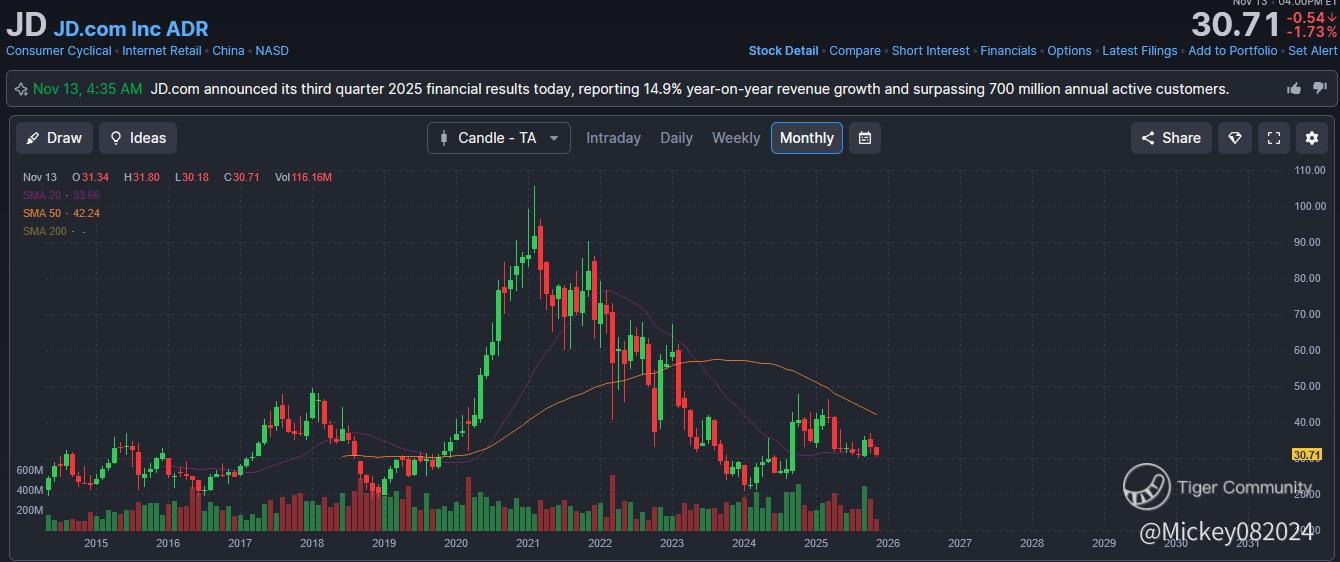Switch to the Intraday timeframe

(x=613, y=138)
